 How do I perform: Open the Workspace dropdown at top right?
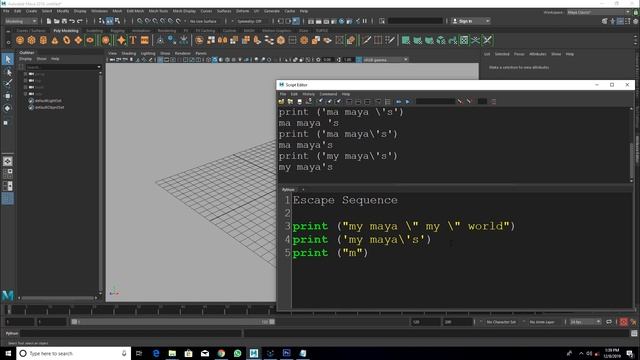click(598, 12)
